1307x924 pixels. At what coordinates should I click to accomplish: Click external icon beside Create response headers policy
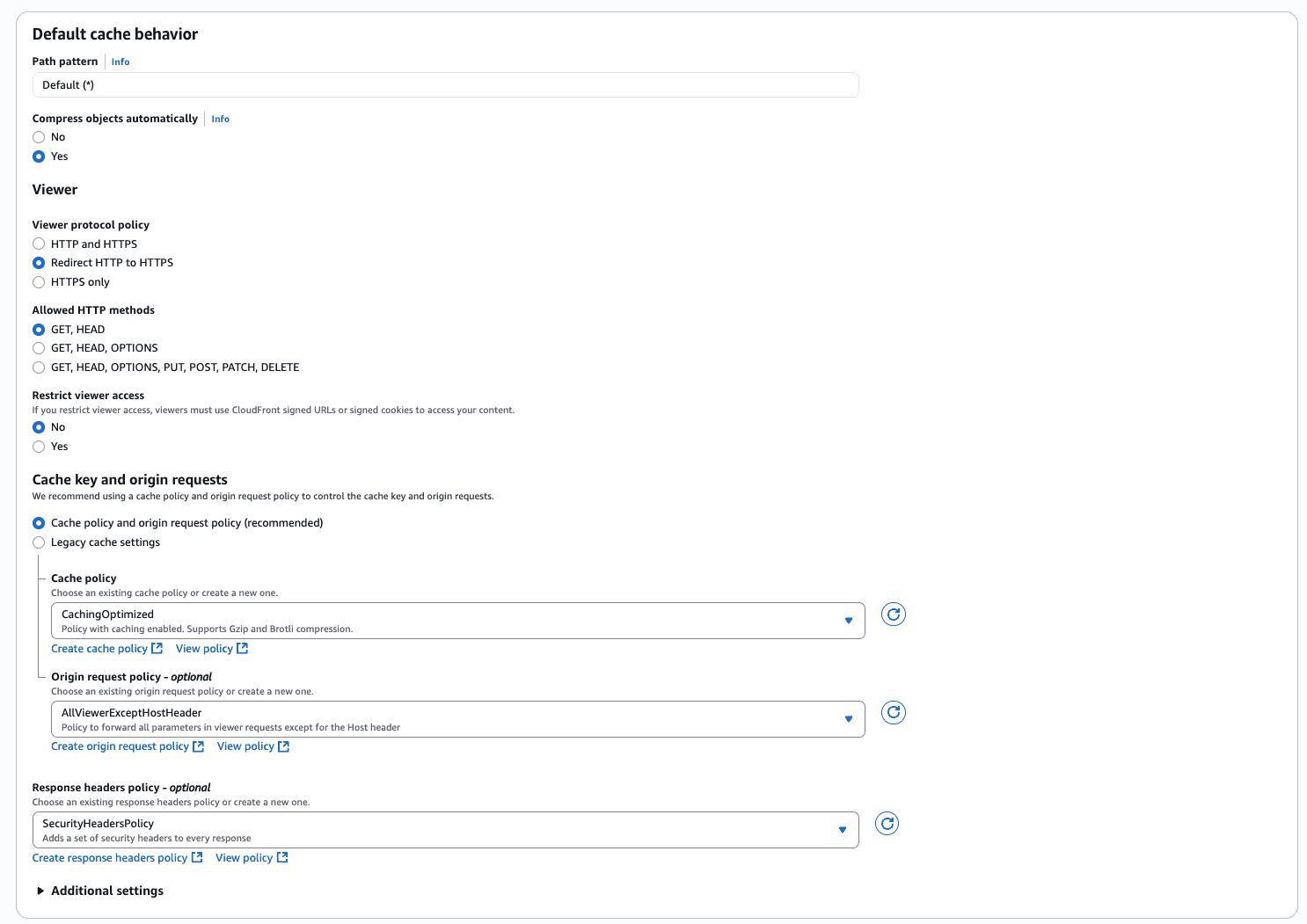[197, 857]
